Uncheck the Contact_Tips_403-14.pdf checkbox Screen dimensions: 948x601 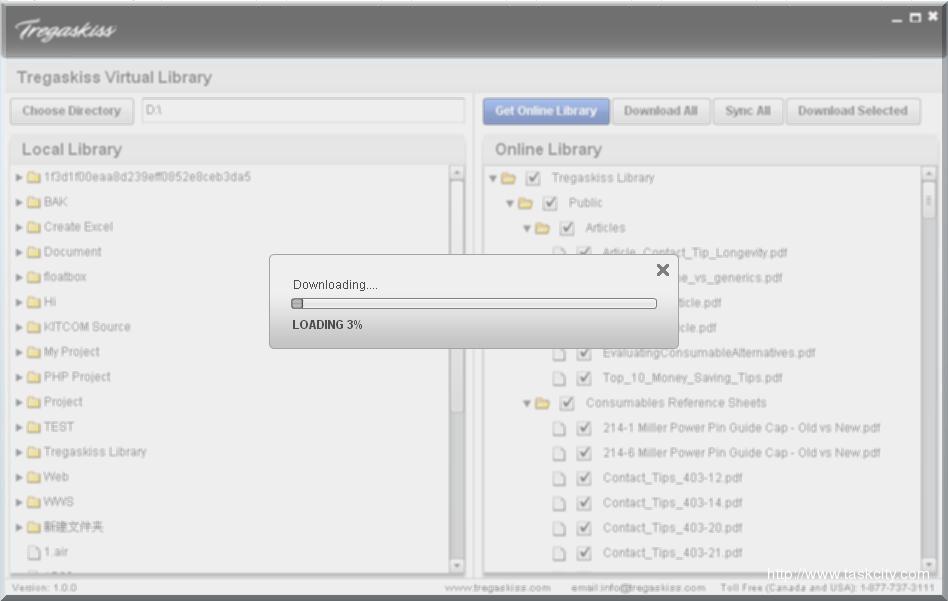pos(583,503)
